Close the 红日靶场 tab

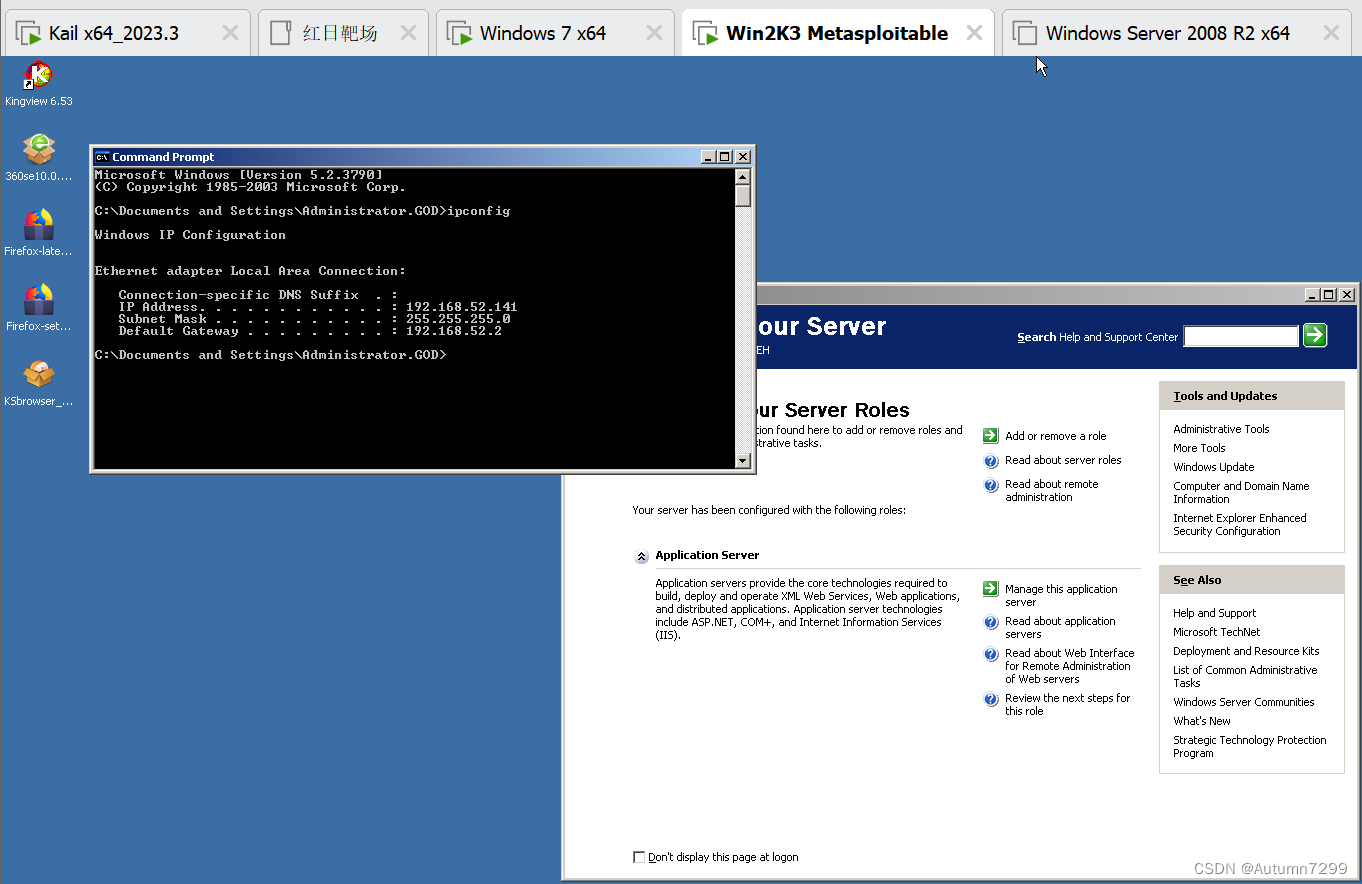point(408,33)
